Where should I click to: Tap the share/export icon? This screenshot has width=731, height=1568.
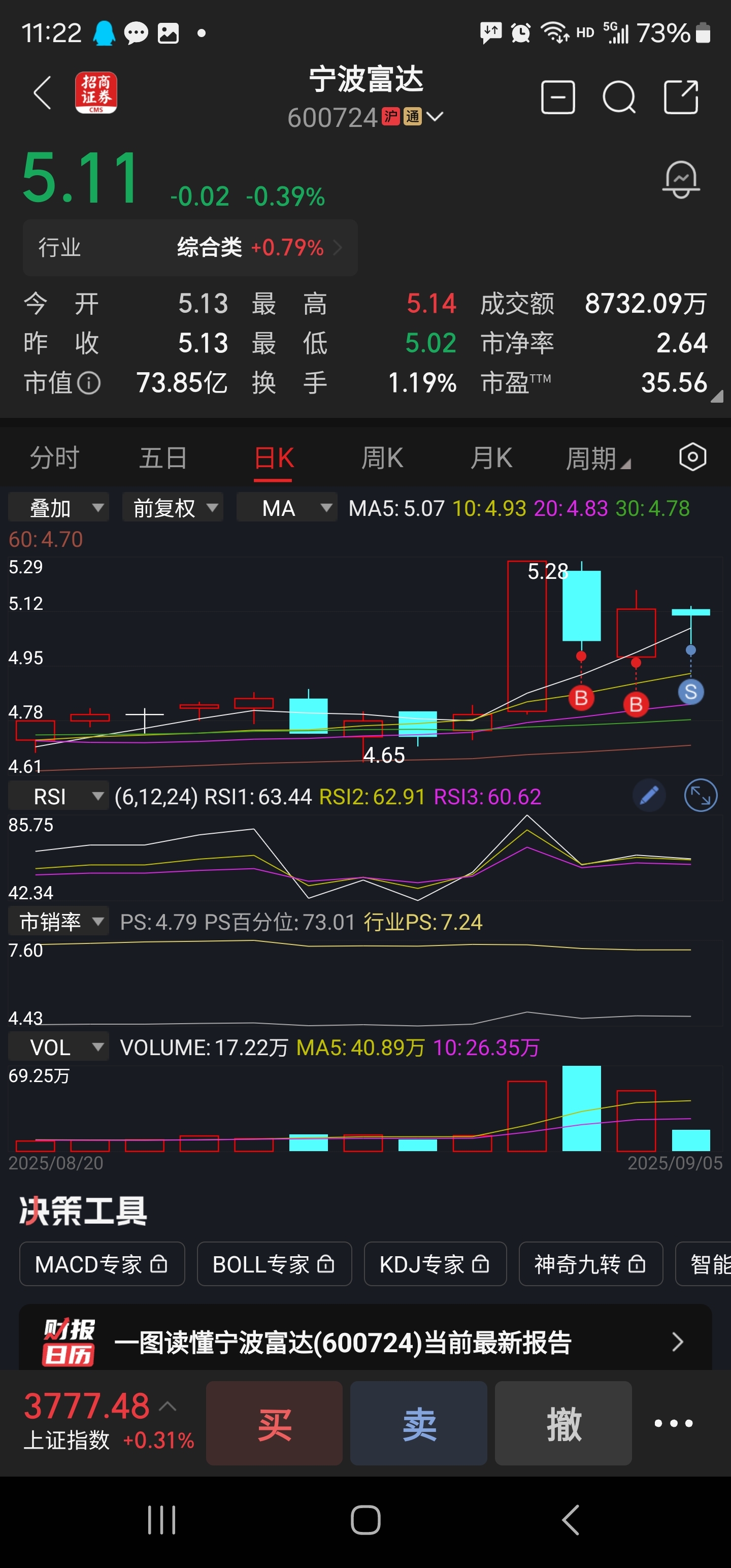click(680, 97)
